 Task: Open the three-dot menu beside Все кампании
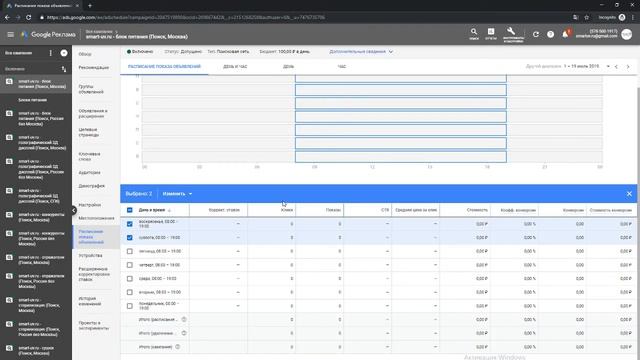pyautogui.click(x=51, y=53)
